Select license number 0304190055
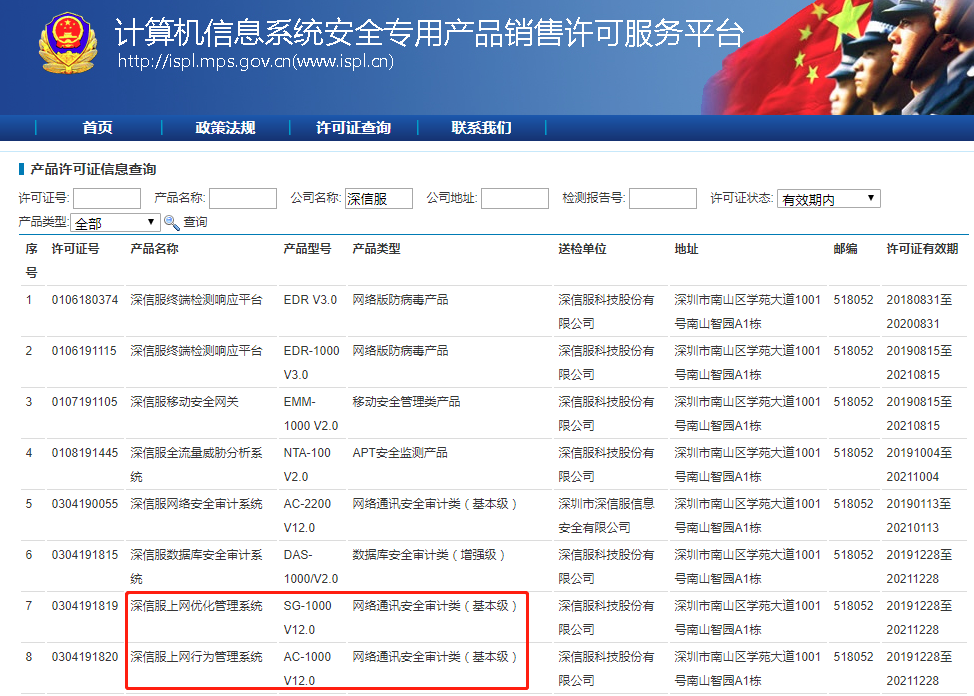Image resolution: width=974 pixels, height=696 pixels. pos(84,503)
